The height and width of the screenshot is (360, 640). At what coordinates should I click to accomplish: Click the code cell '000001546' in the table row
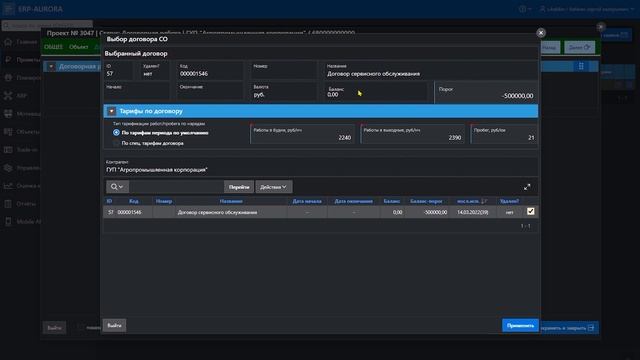(x=129, y=212)
